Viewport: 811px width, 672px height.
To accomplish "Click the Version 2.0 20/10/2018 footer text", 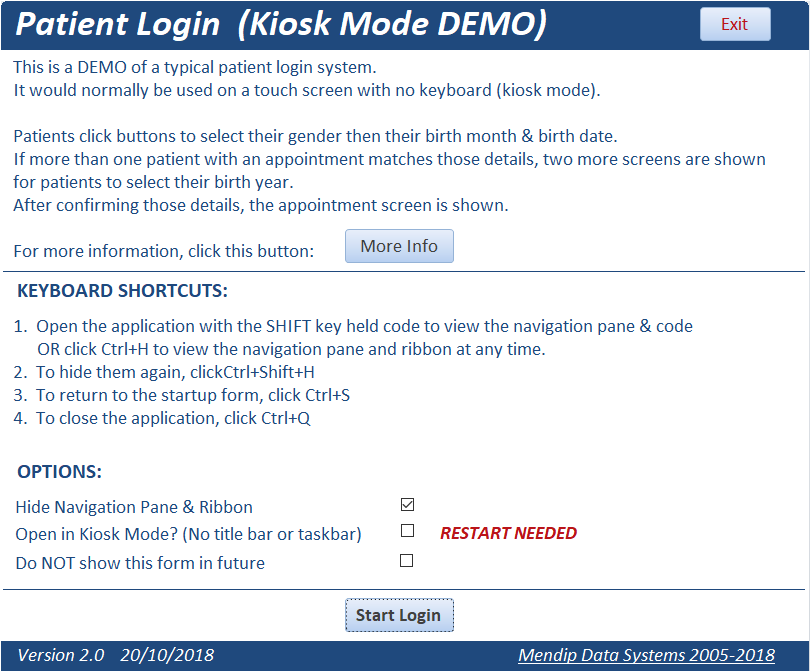I will [x=116, y=655].
